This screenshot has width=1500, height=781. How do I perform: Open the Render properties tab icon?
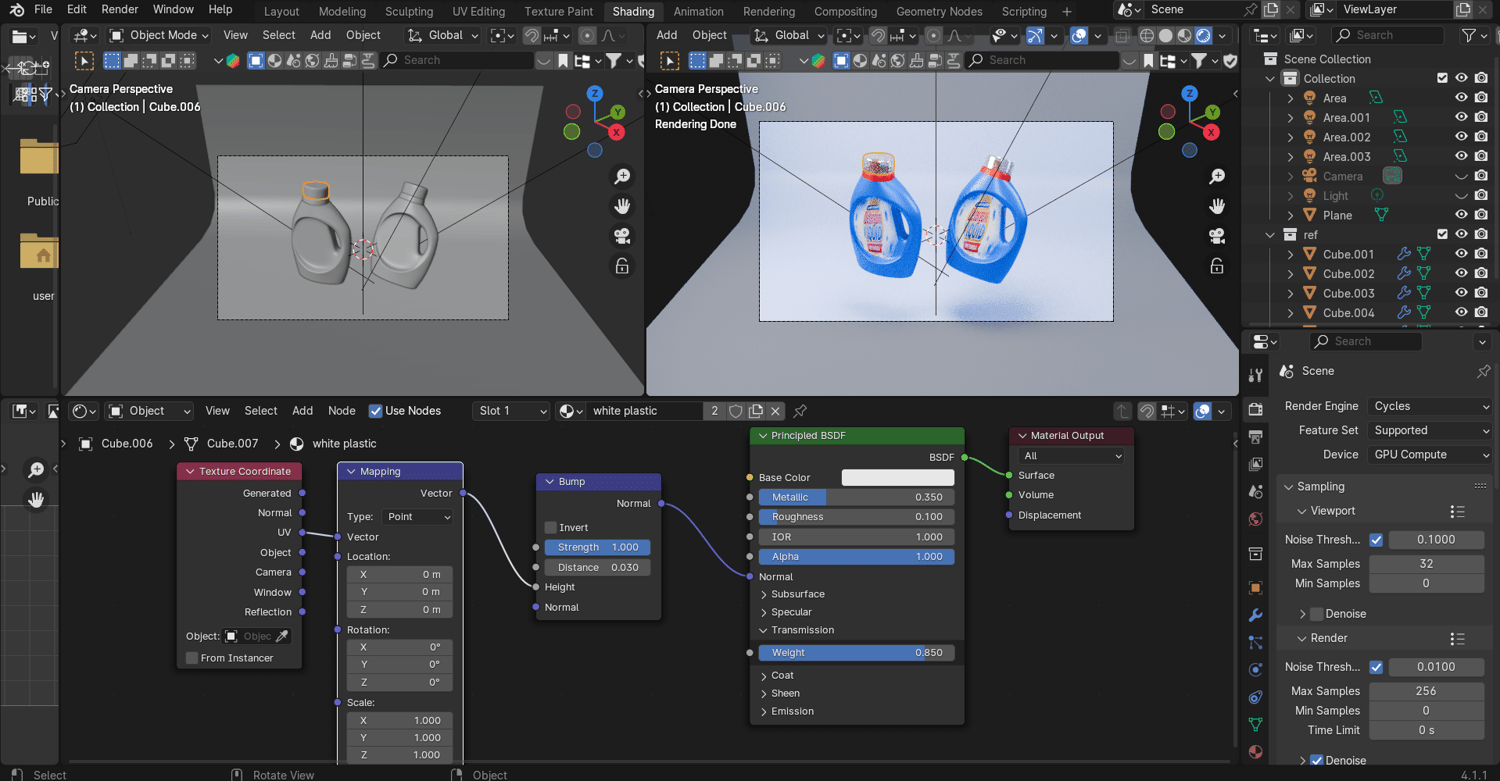pos(1256,409)
